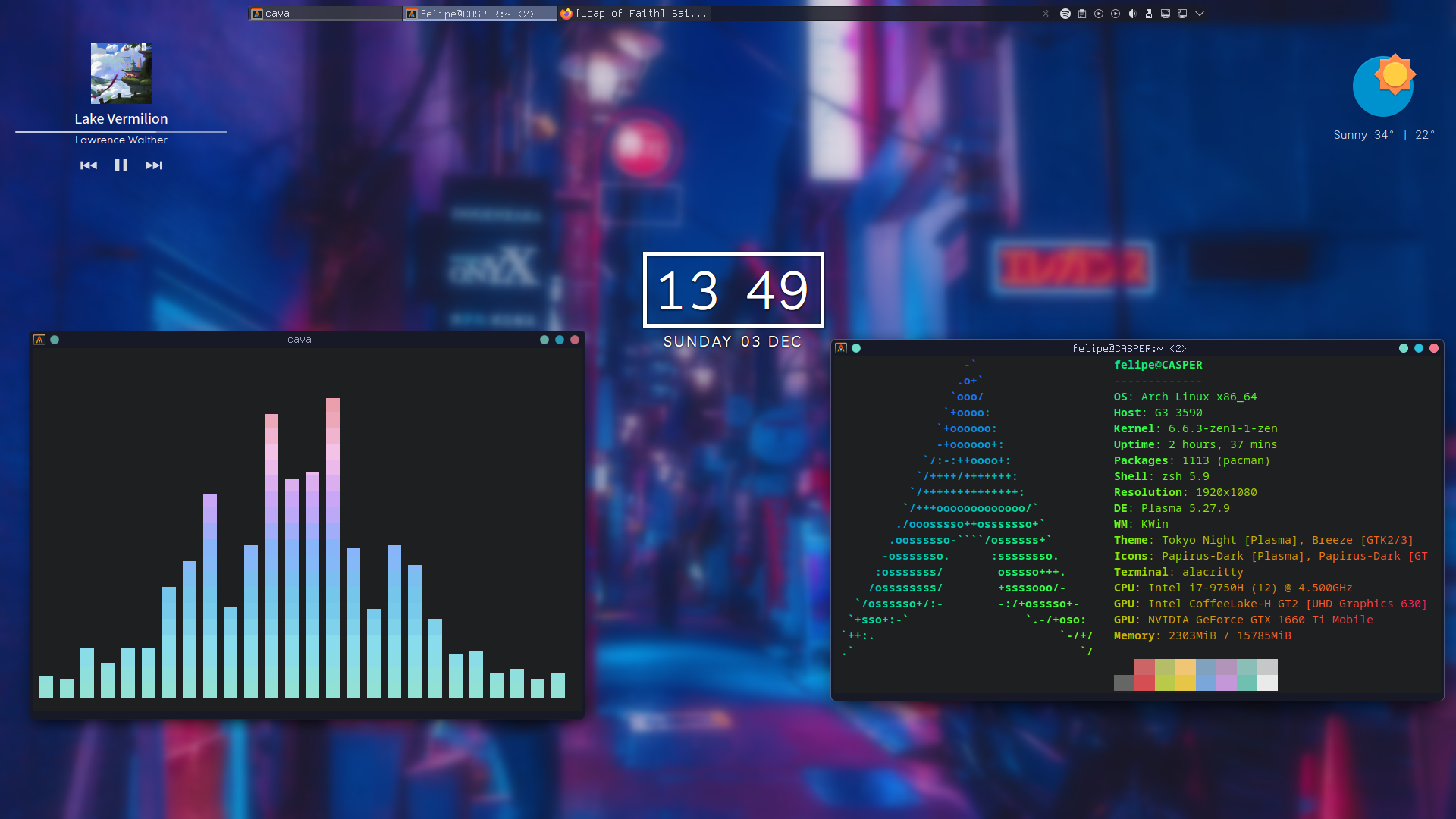Skip to next track in media widget
The height and width of the screenshot is (819, 1456).
point(154,165)
